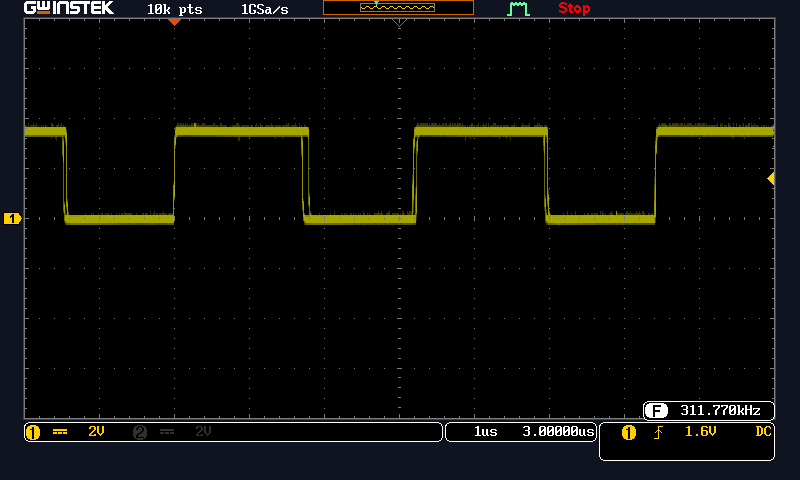Click the channel 1 ground marker
The width and height of the screenshot is (800, 480).
click(12, 218)
